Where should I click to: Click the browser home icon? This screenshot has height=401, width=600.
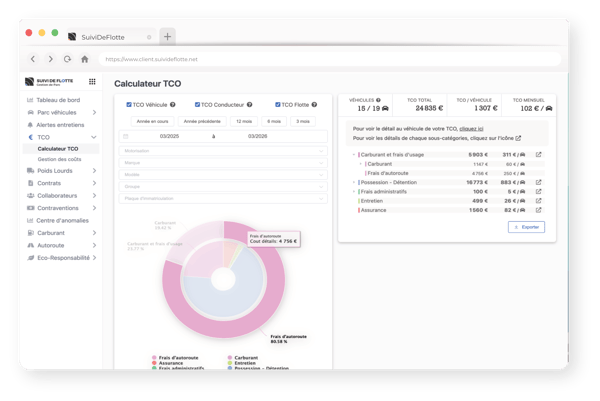tap(85, 59)
